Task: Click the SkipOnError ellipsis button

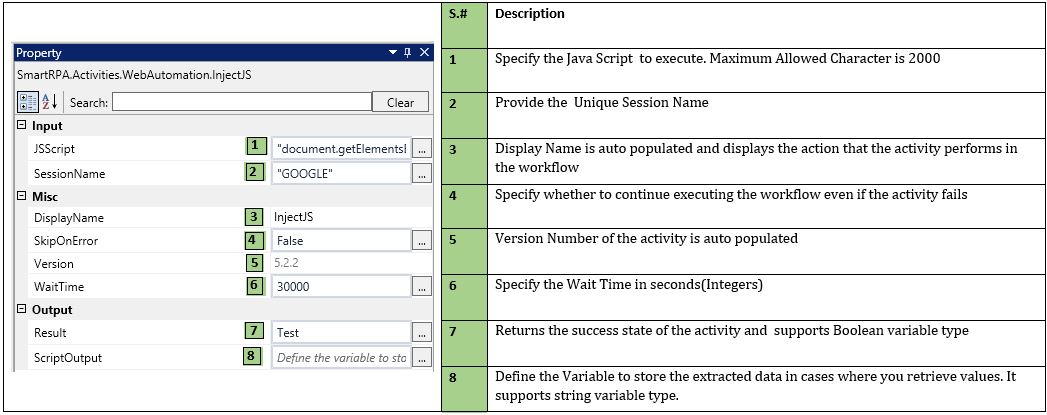Action: coord(422,241)
